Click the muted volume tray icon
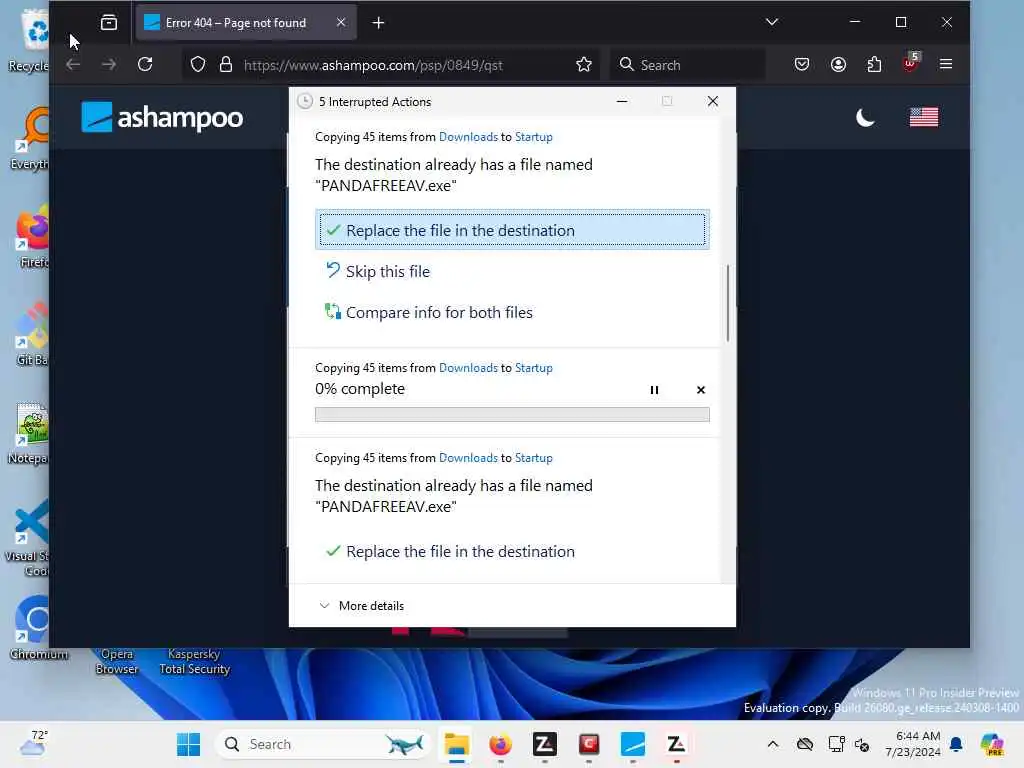 click(x=862, y=744)
